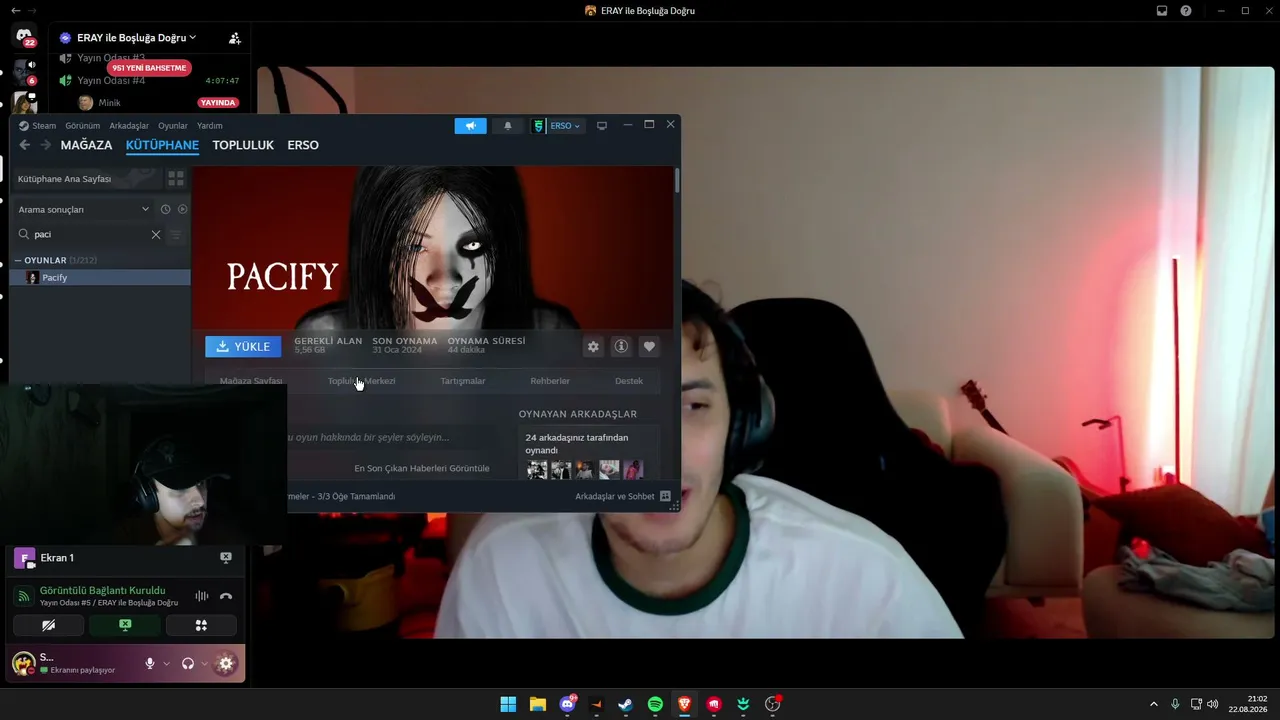Go to the KÜTÜPHANE tab
Image resolution: width=1280 pixels, height=720 pixels.
pos(162,145)
